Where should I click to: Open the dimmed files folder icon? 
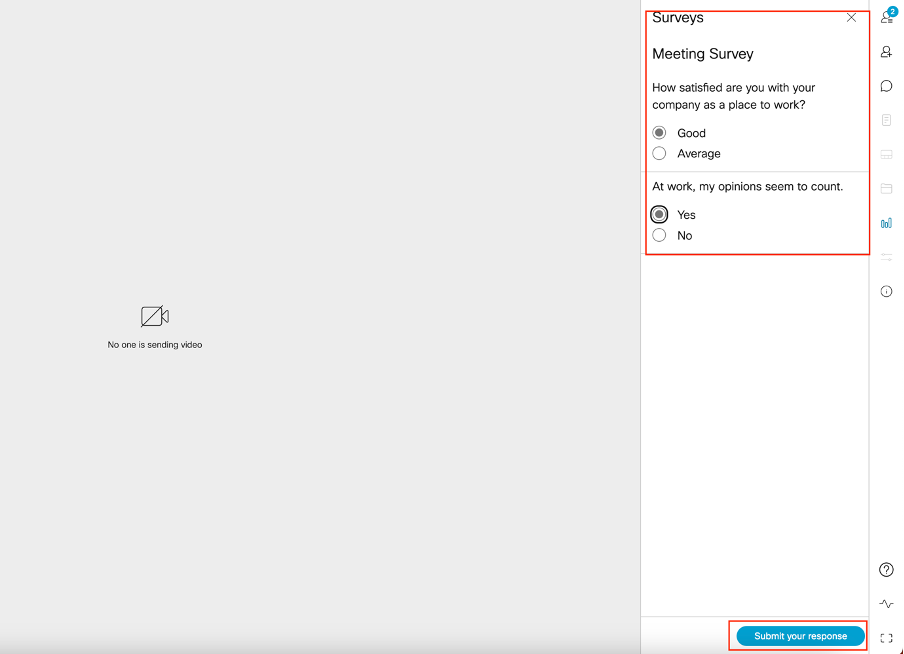point(887,189)
